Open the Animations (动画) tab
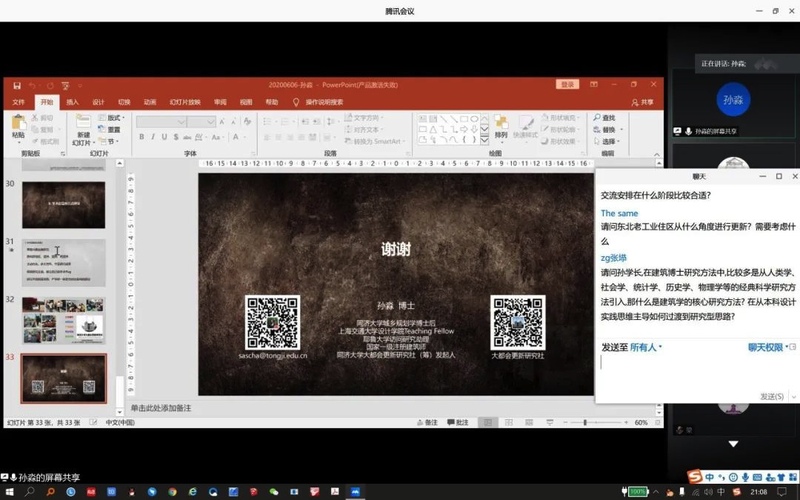This screenshot has height=500, width=800. pos(150,102)
